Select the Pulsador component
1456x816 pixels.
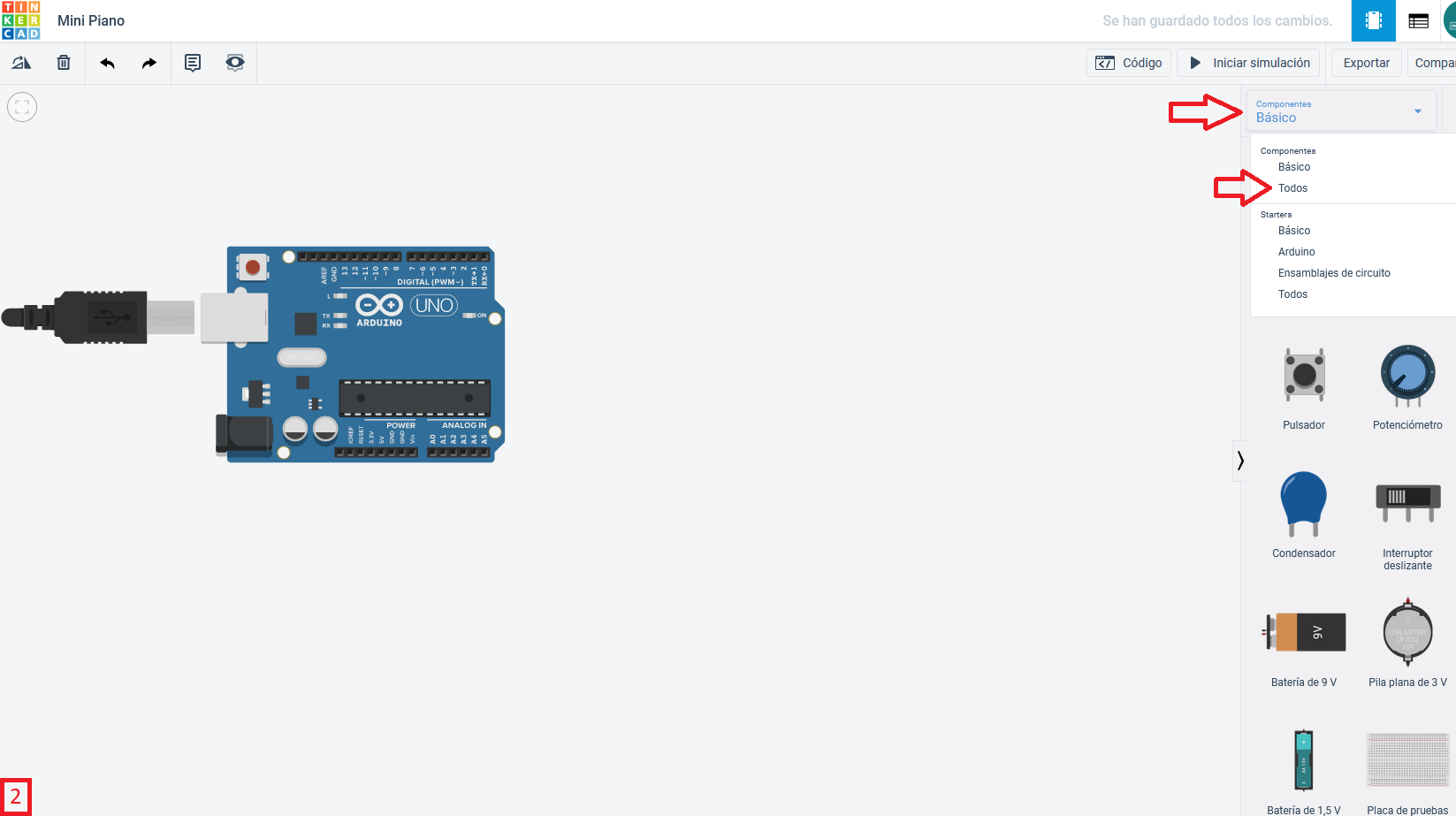point(1303,376)
